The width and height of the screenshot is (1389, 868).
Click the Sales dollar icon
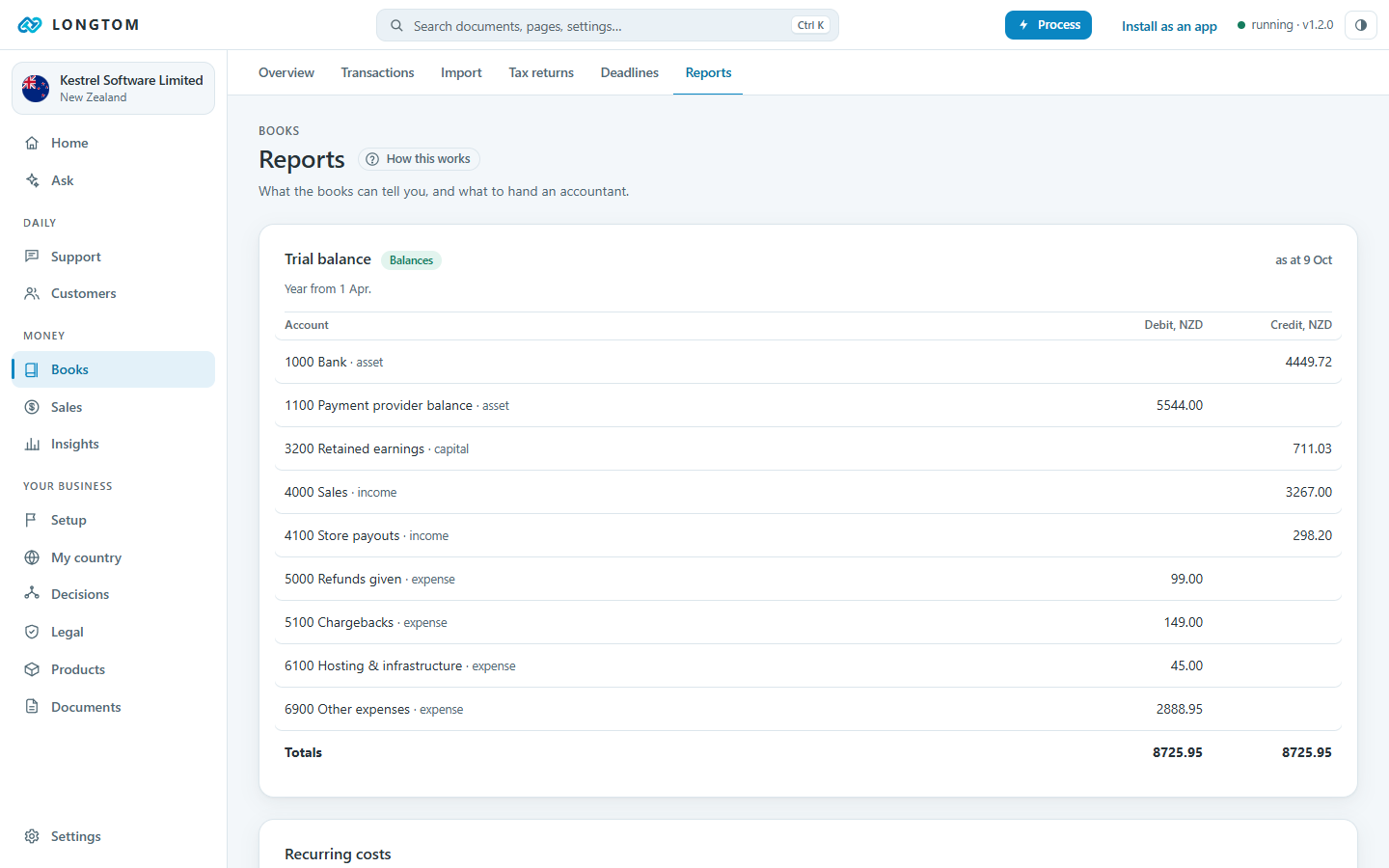[x=32, y=407]
